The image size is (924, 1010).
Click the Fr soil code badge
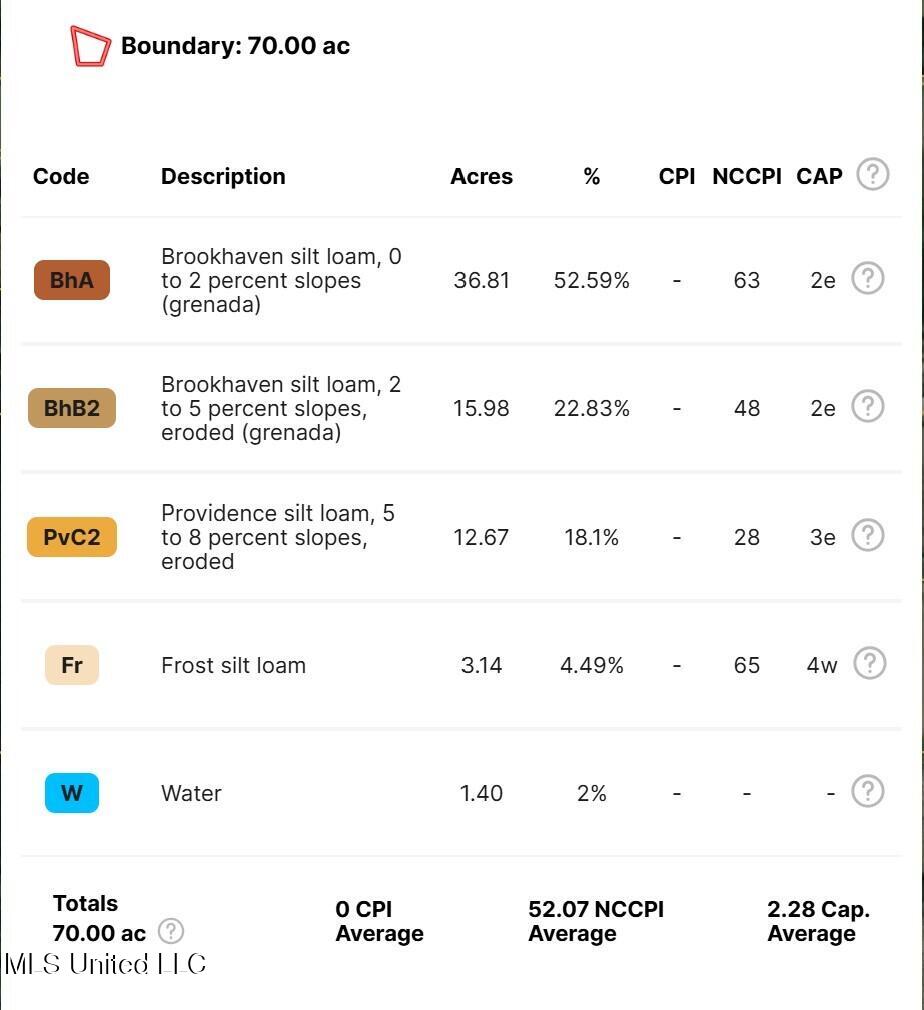tap(72, 665)
